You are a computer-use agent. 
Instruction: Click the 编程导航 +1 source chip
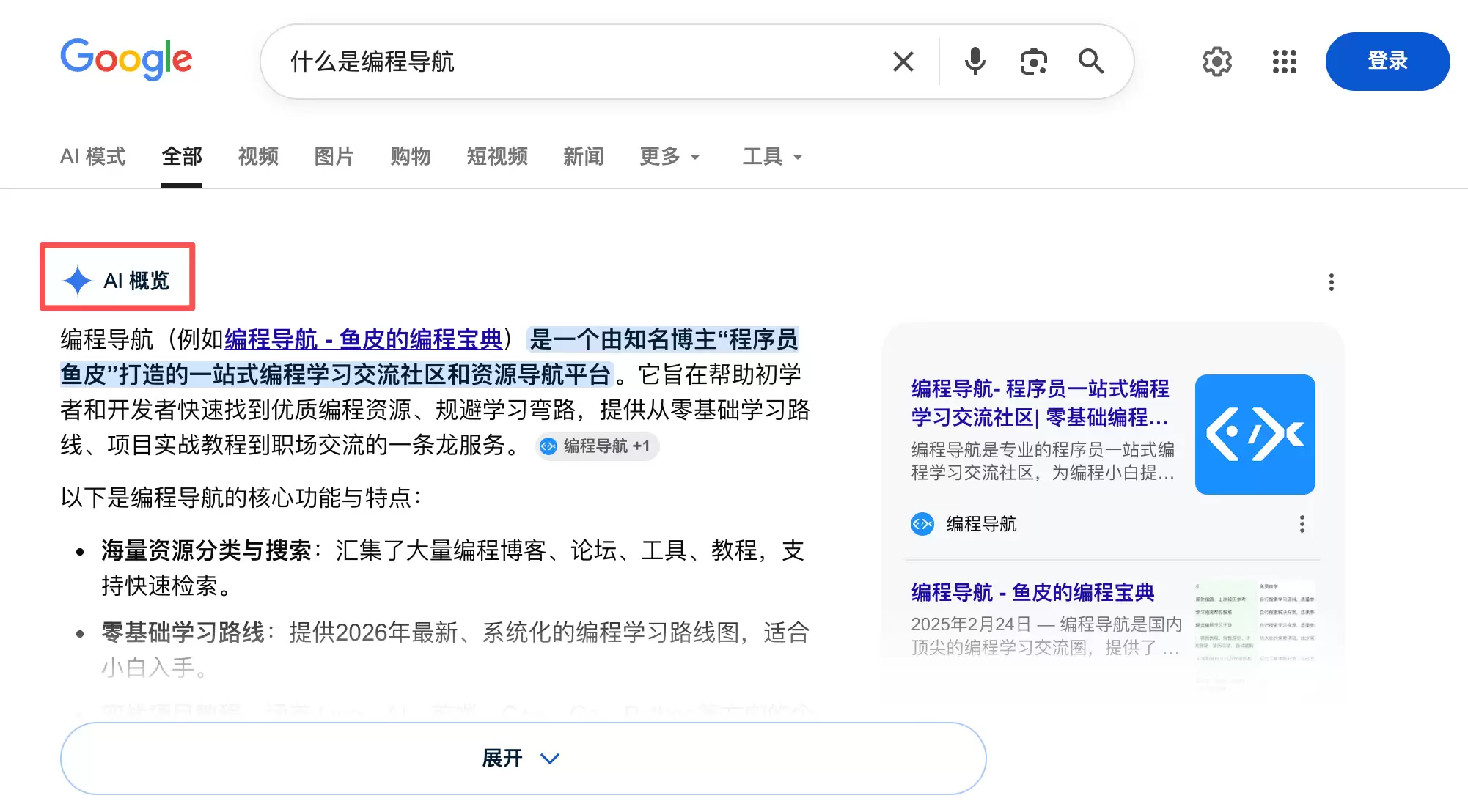(x=597, y=446)
